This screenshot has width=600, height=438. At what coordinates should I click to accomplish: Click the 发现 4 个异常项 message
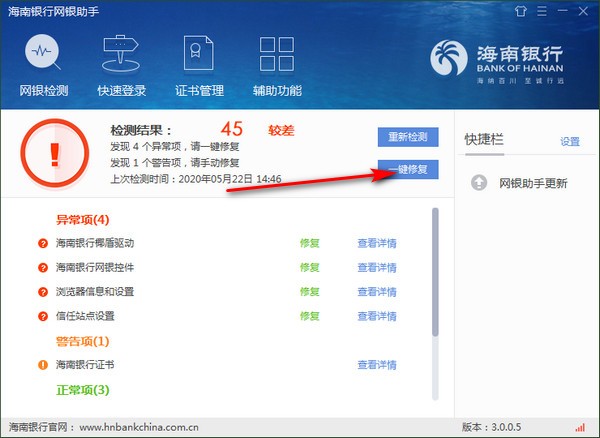tap(175, 147)
